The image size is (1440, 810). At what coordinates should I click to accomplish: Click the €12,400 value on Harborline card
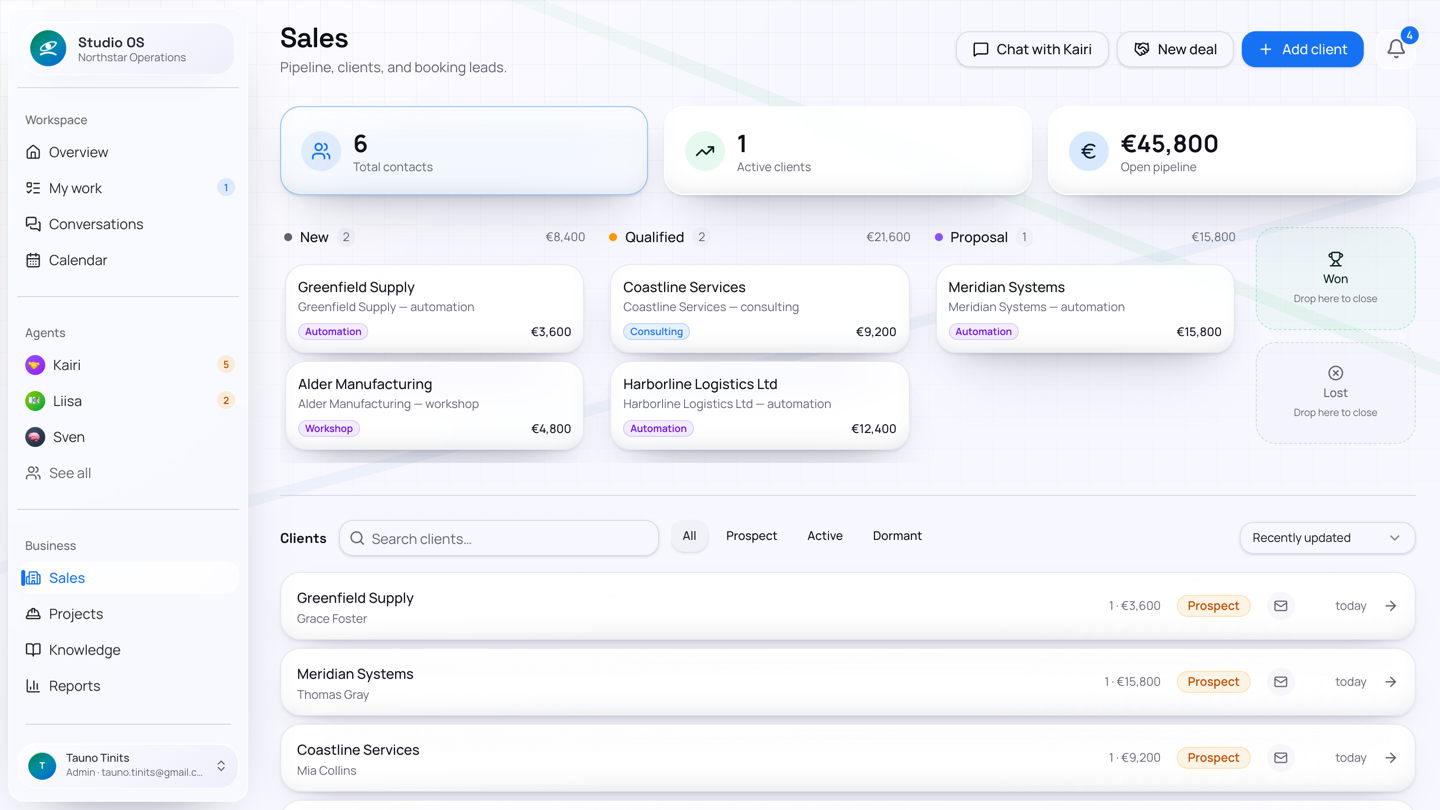coord(873,429)
